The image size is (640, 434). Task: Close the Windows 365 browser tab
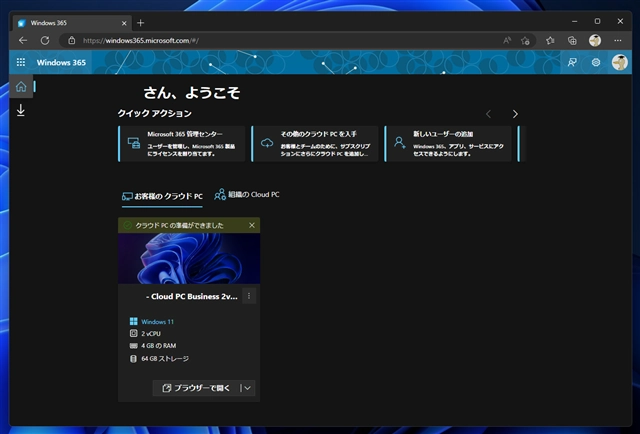point(124,23)
